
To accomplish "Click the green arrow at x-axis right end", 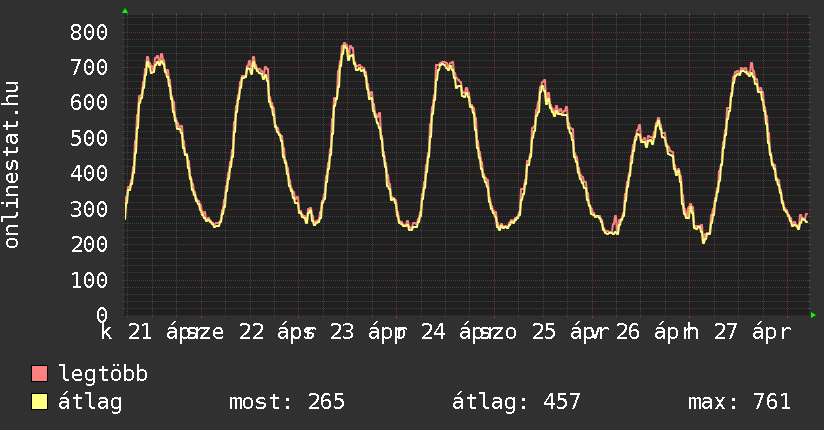I will [x=813, y=315].
